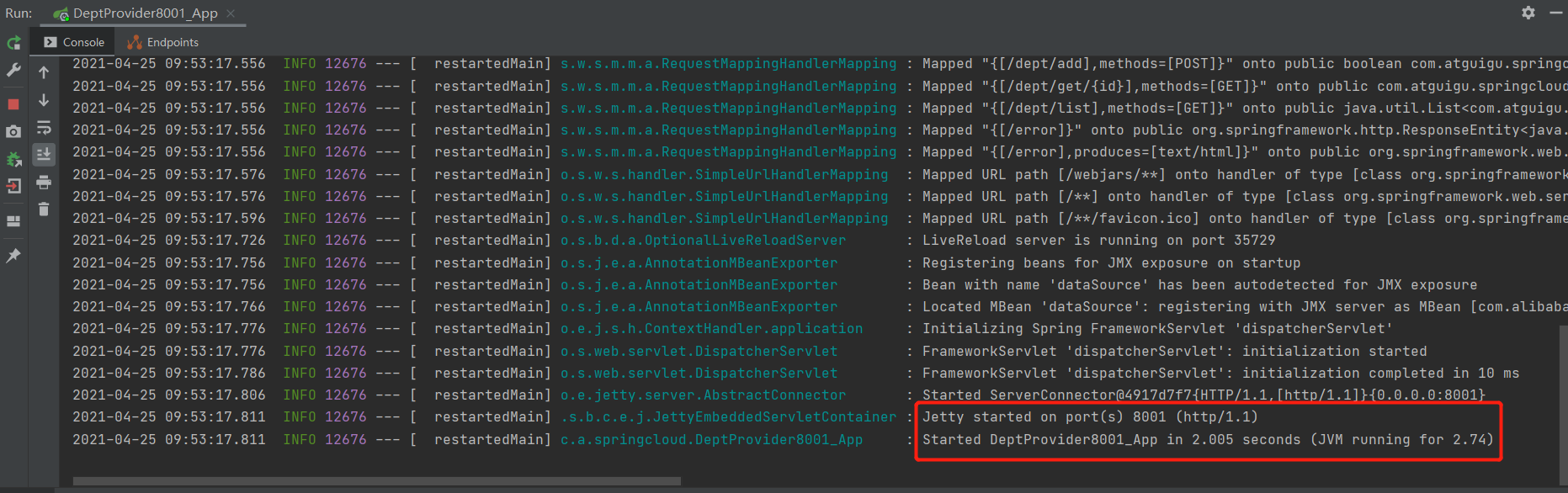Click the '/webjars/**' URL path mapping line
The width and height of the screenshot is (1568, 493).
click(x=1245, y=174)
